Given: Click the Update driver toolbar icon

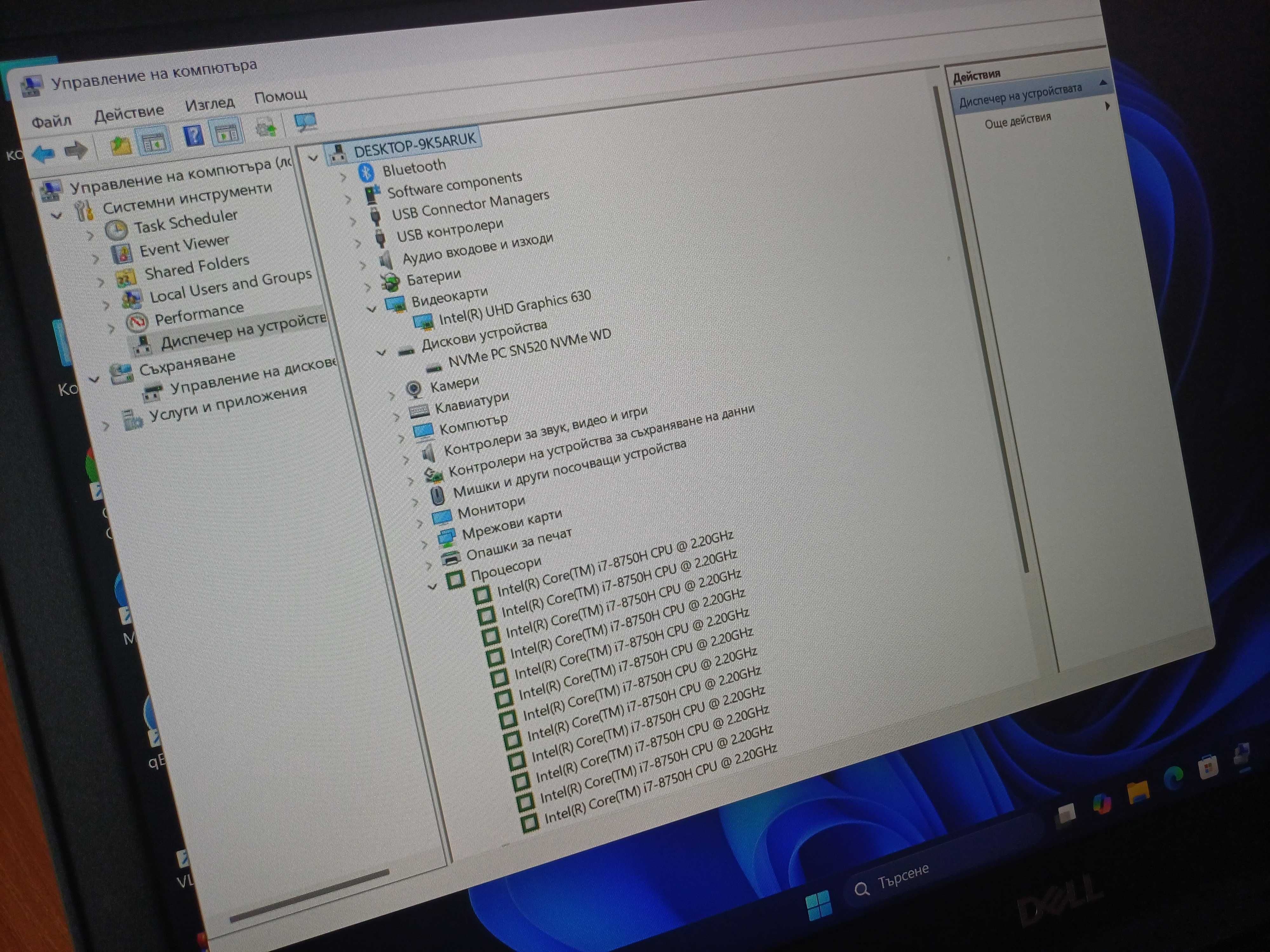Looking at the screenshot, I should tap(266, 127).
